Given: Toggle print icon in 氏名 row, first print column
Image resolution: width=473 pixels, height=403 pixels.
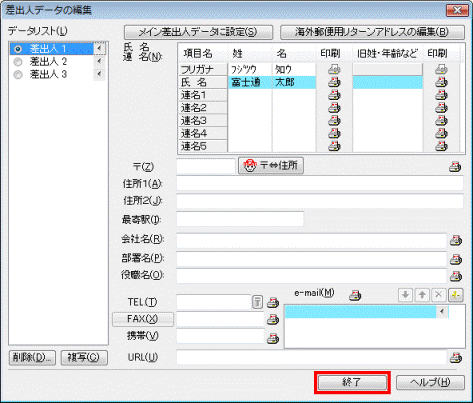Looking at the screenshot, I should coord(334,82).
